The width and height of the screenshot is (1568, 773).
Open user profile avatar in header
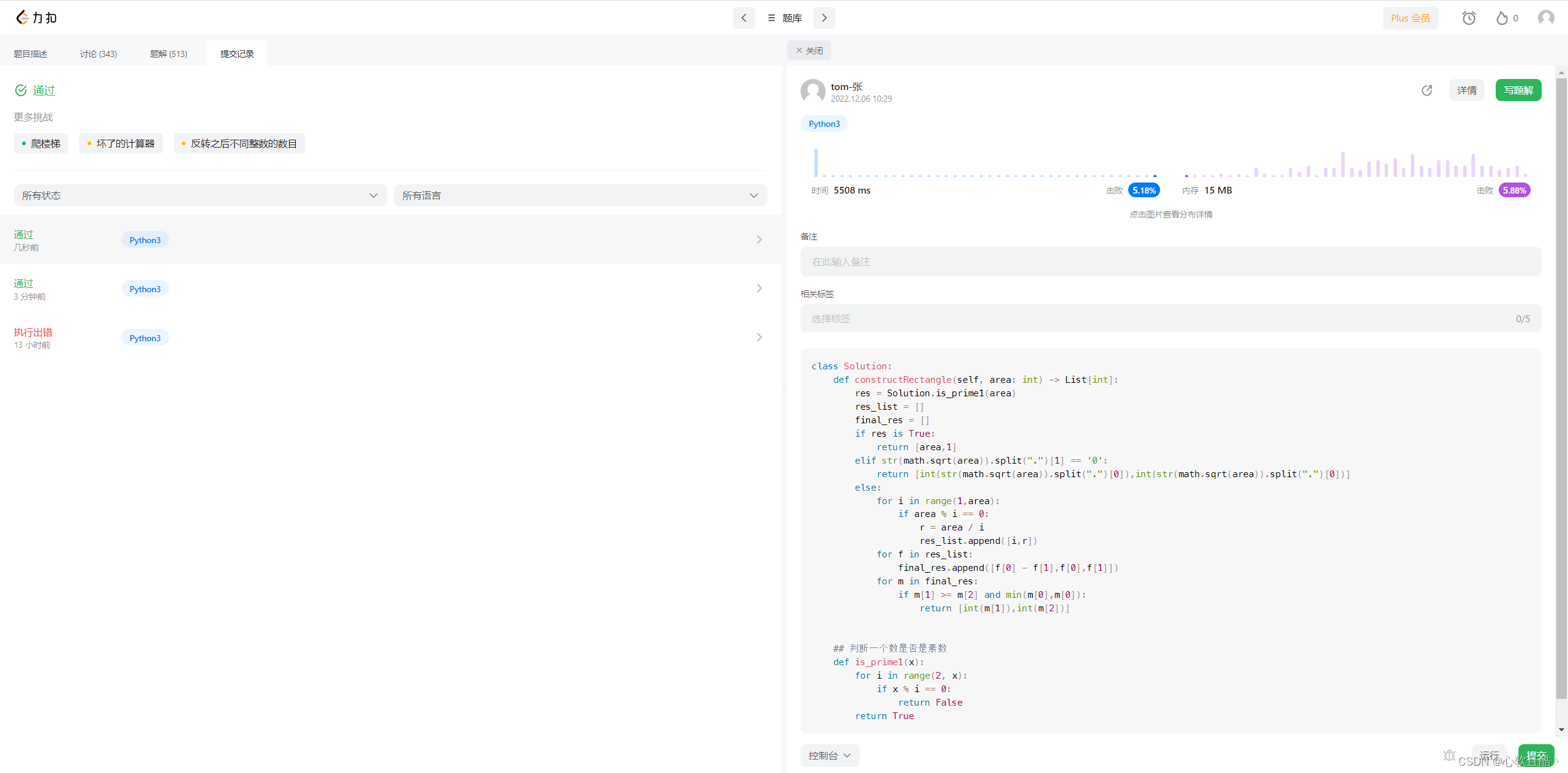(x=1546, y=18)
